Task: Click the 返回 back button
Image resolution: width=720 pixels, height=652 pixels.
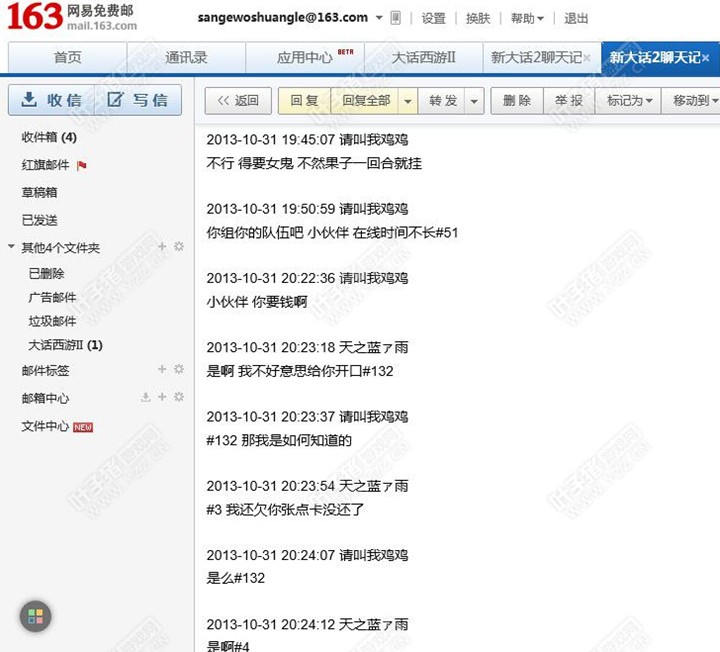Action: click(238, 100)
